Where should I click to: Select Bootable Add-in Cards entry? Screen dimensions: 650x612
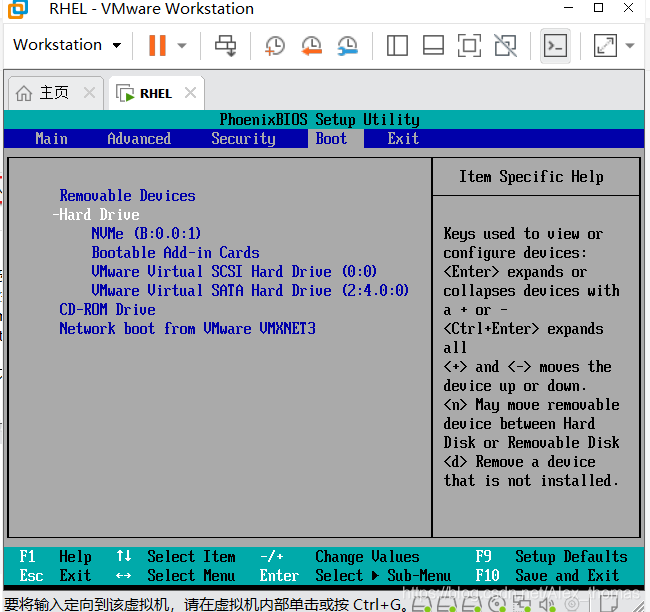[x=175, y=253]
